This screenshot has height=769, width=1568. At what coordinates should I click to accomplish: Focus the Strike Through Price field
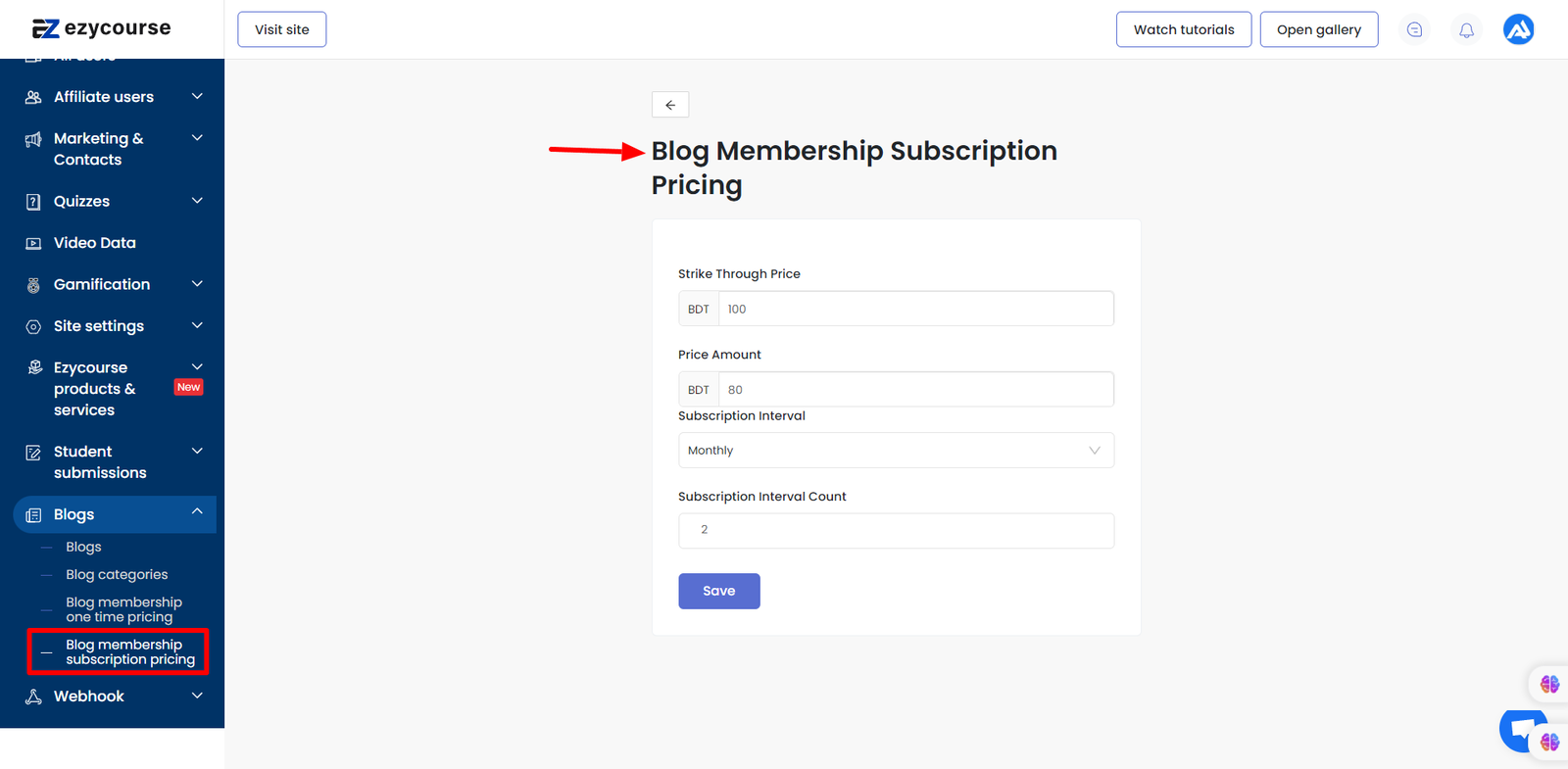[x=915, y=309]
